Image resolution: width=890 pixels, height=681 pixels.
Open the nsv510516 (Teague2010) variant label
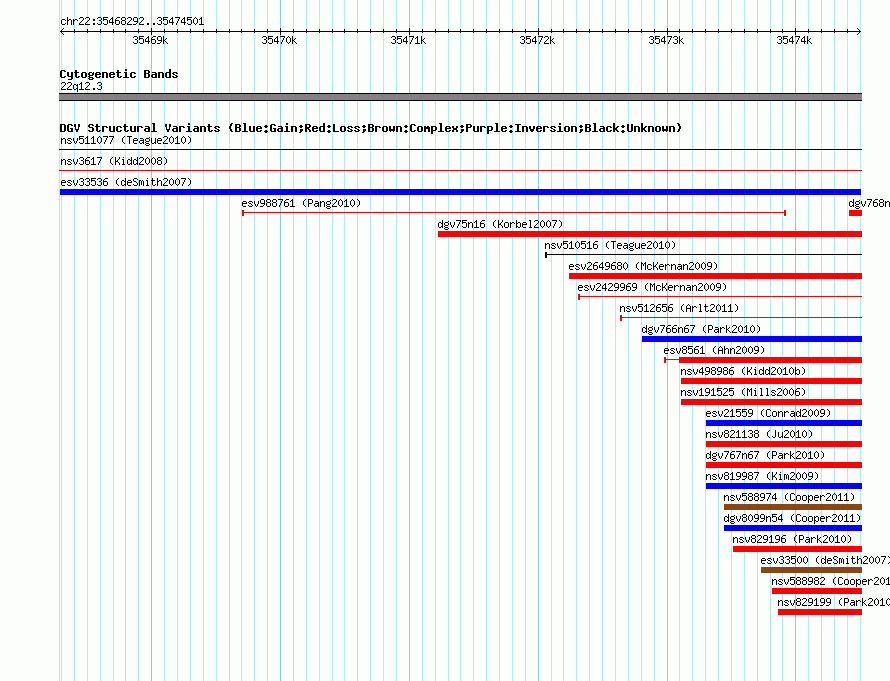[x=610, y=245]
